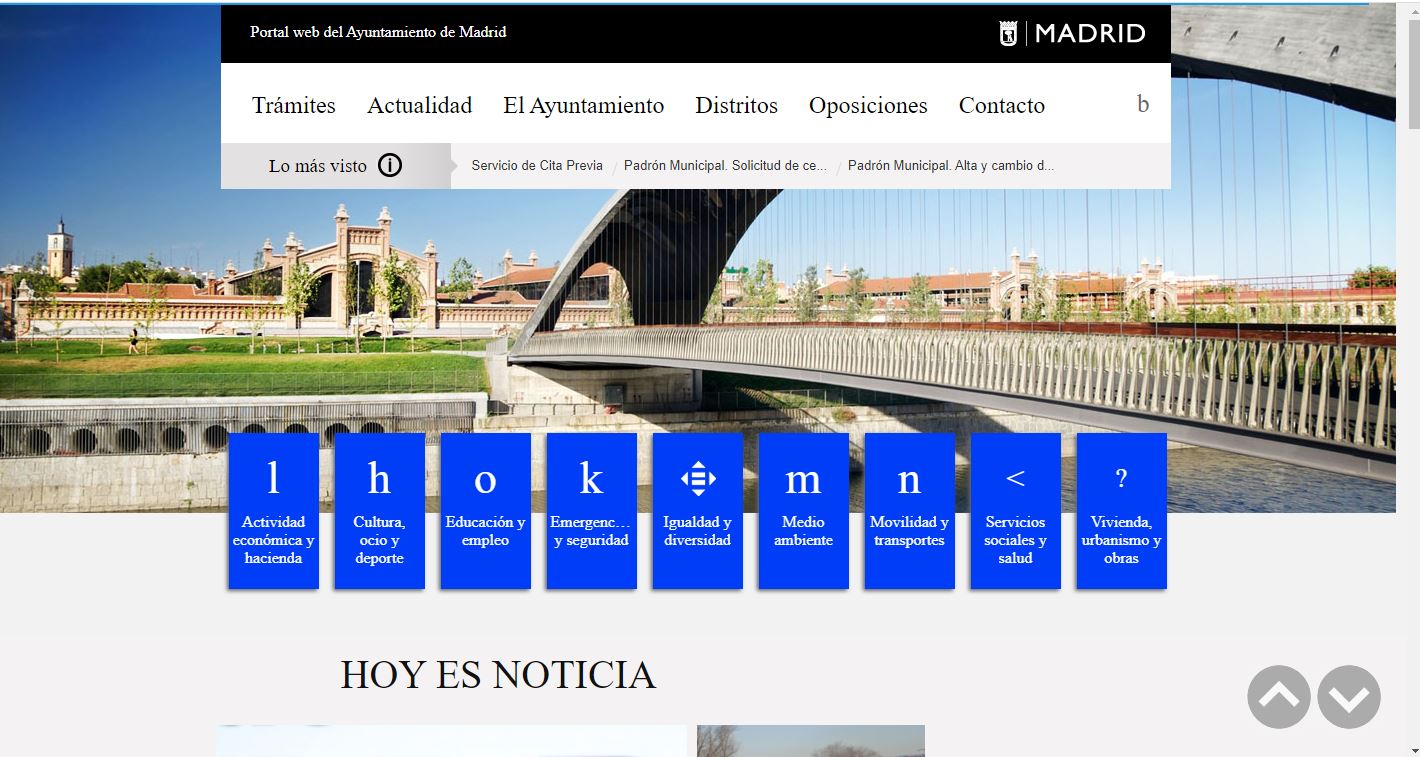Open the Medio ambiente tile
This screenshot has width=1420, height=757.
803,510
